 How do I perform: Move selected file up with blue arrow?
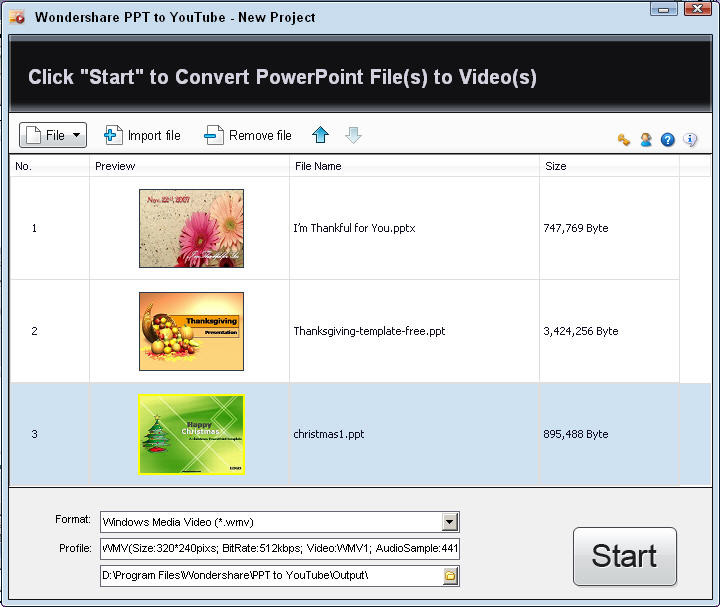(321, 135)
